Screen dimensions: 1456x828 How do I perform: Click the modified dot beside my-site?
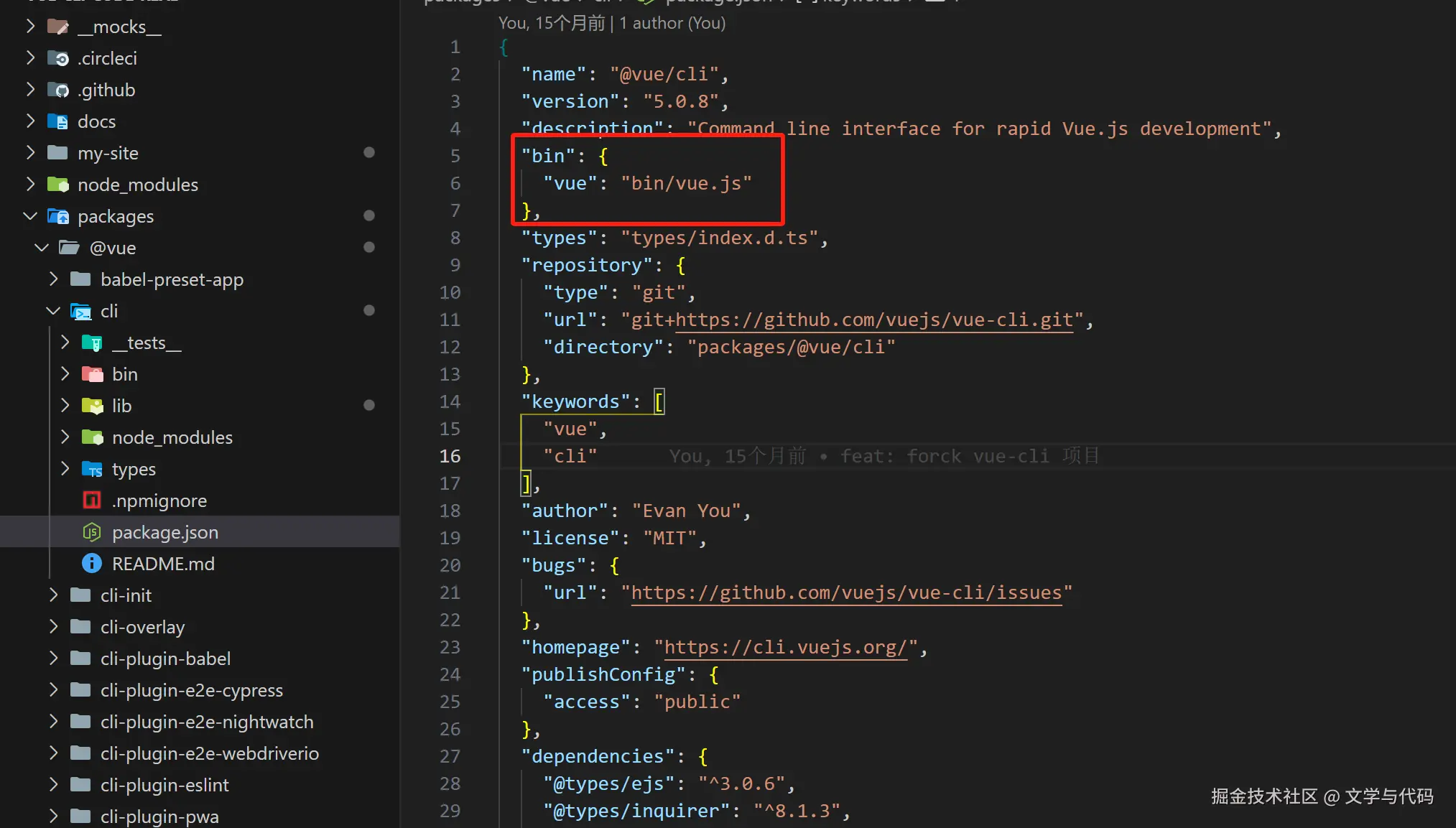(369, 153)
